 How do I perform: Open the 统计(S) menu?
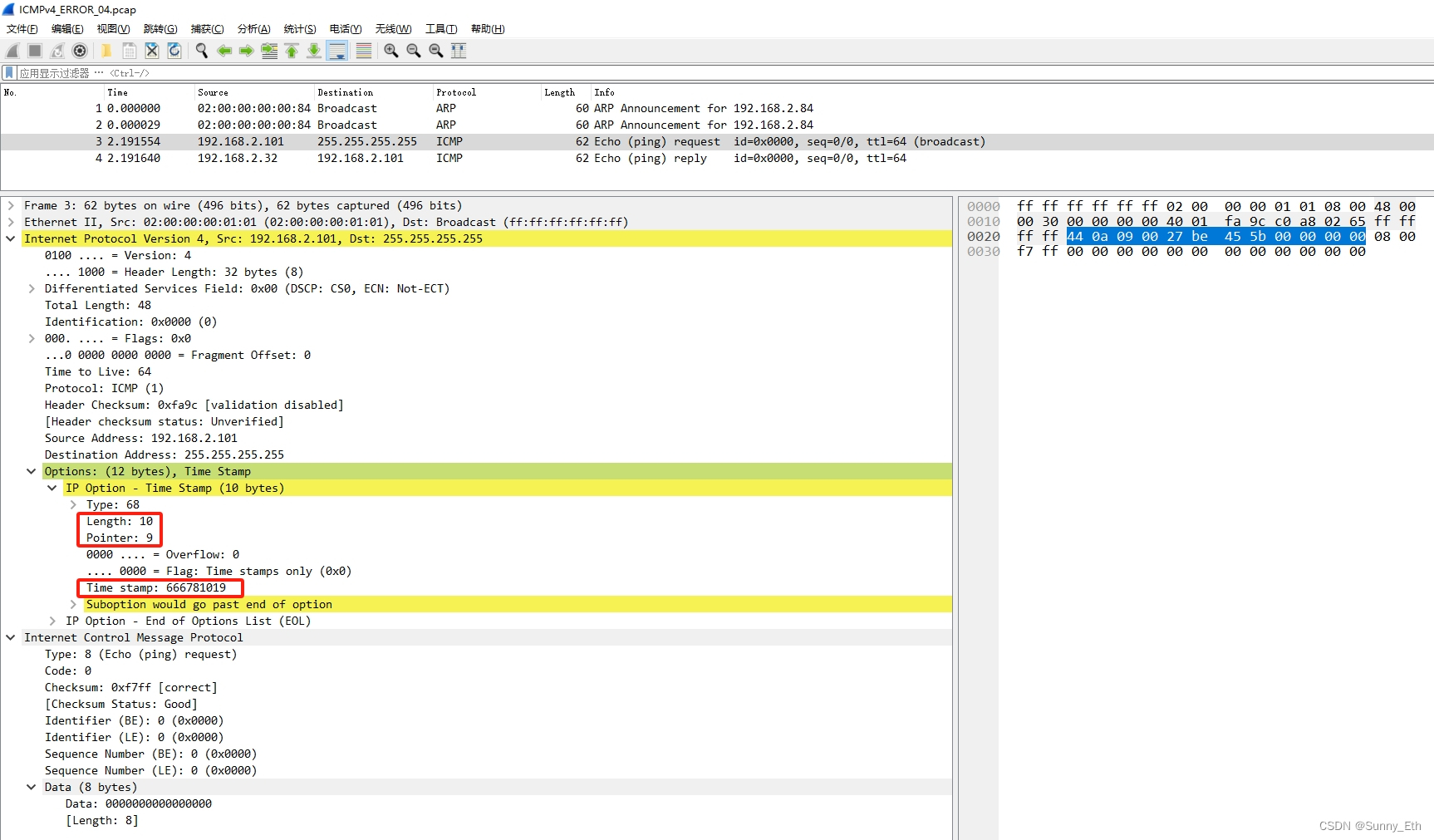coord(299,28)
